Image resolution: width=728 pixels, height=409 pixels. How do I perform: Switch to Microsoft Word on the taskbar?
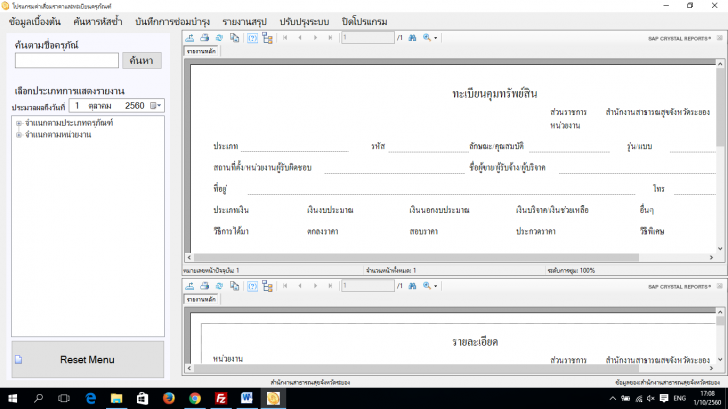click(x=247, y=398)
